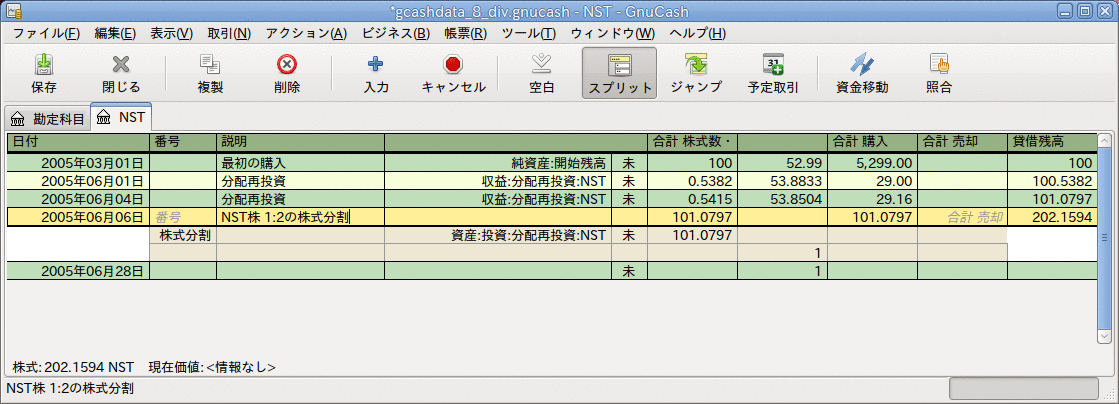
Task: Click the register's vertical scrollbar
Action: 1104,238
